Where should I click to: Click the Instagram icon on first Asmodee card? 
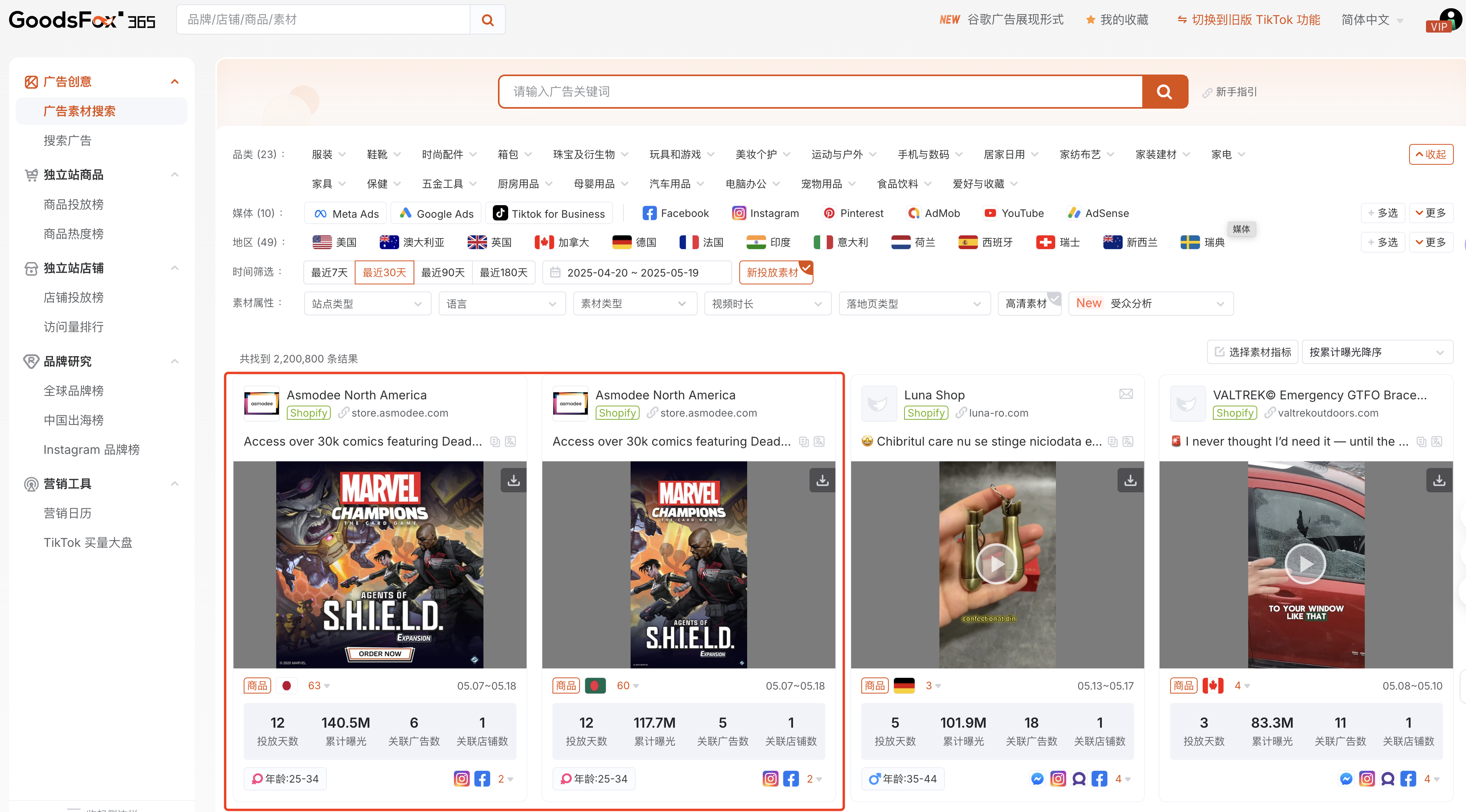tap(461, 778)
